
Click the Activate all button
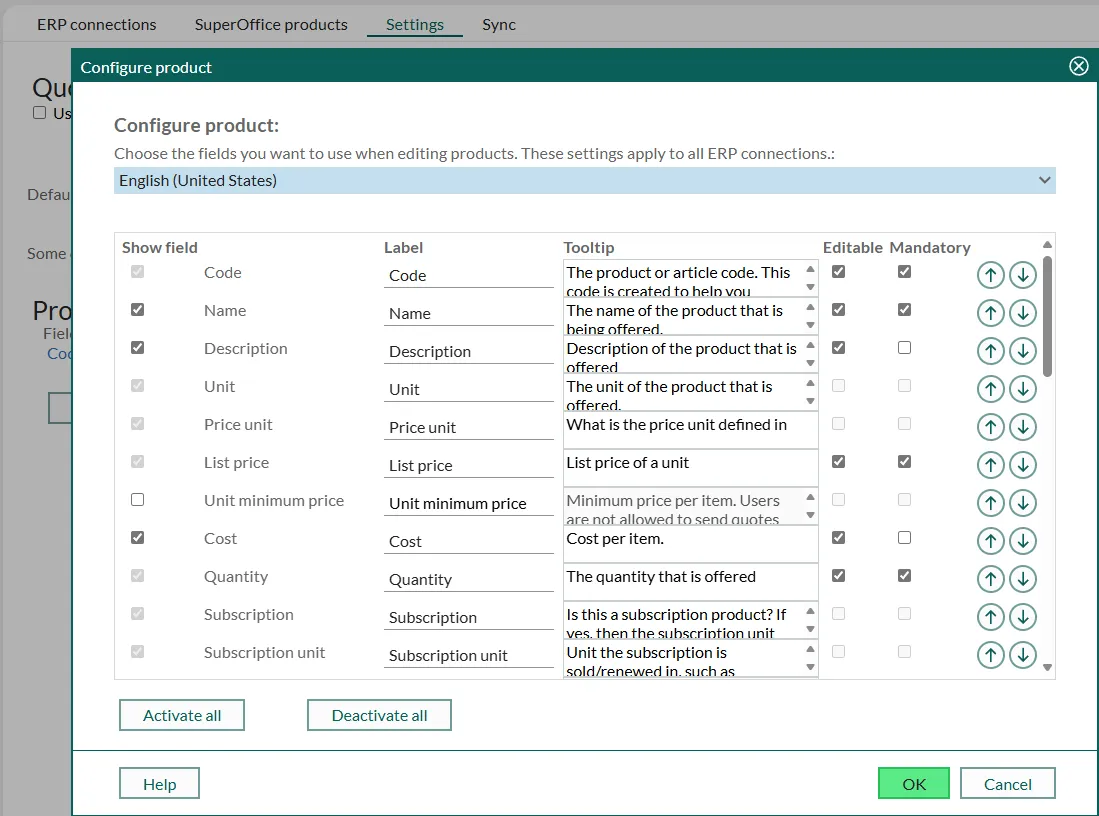pyautogui.click(x=182, y=715)
